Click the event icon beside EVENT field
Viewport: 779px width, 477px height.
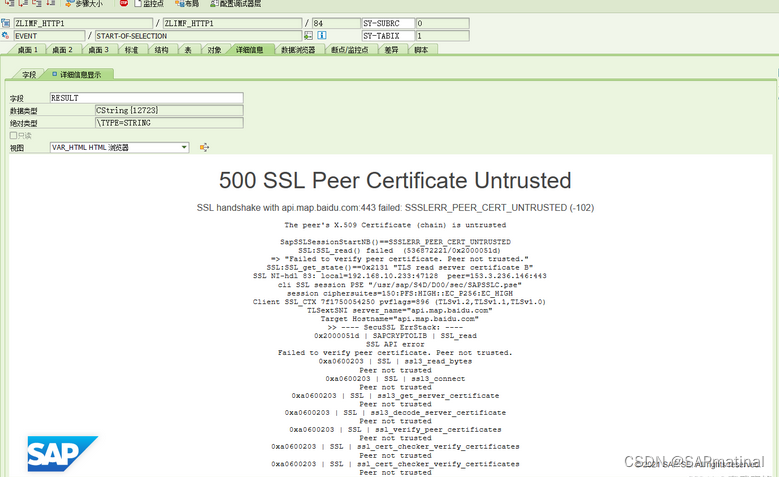point(5,35)
